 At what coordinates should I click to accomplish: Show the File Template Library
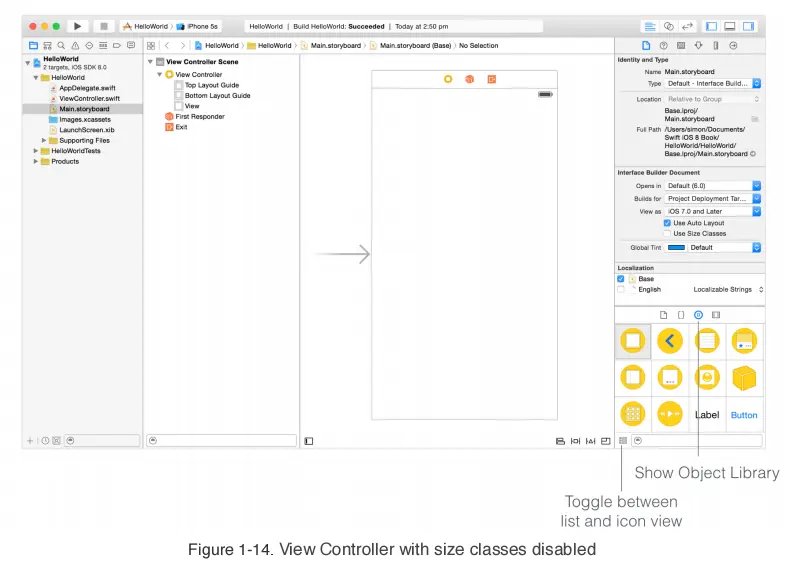click(x=663, y=315)
